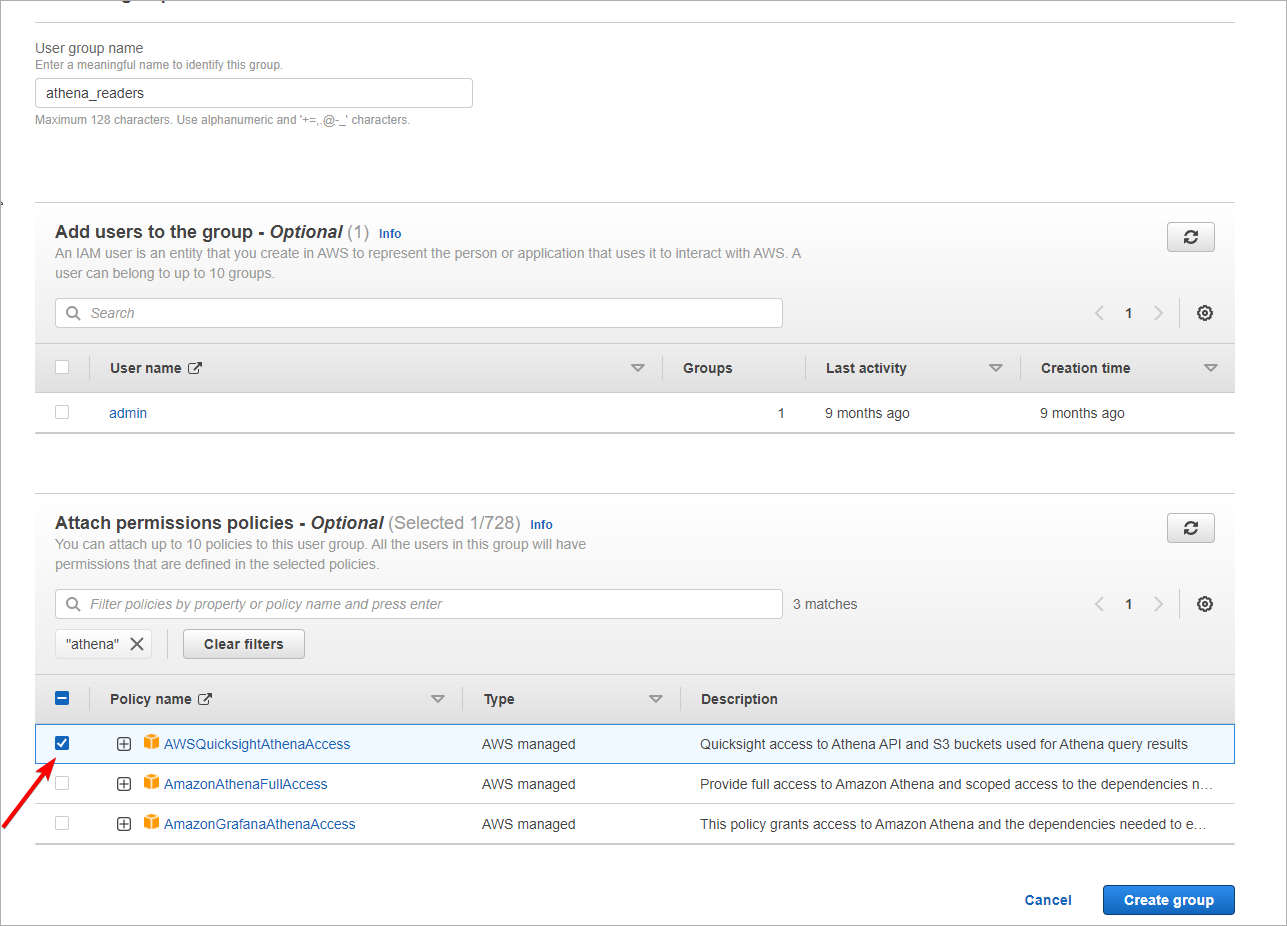Viewport: 1287px width, 926px height.
Task: Open the admin user link
Action: (x=127, y=412)
